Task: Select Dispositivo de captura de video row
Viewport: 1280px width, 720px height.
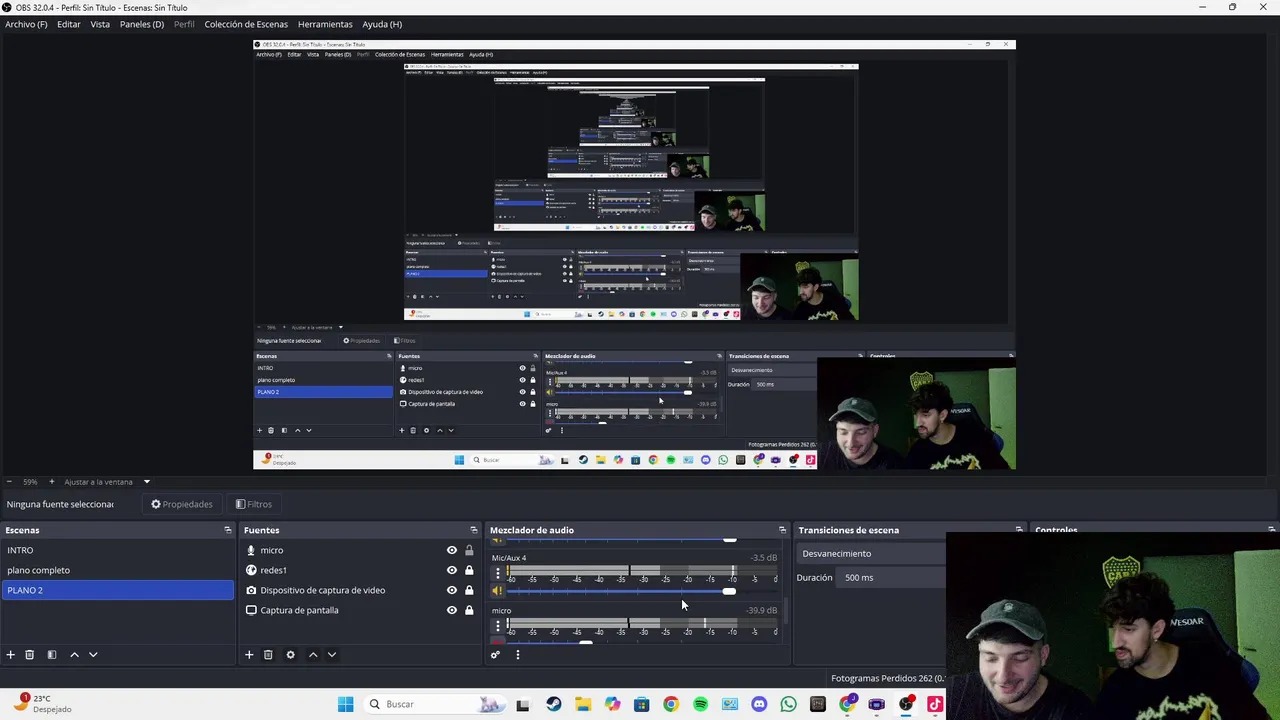Action: tap(360, 590)
